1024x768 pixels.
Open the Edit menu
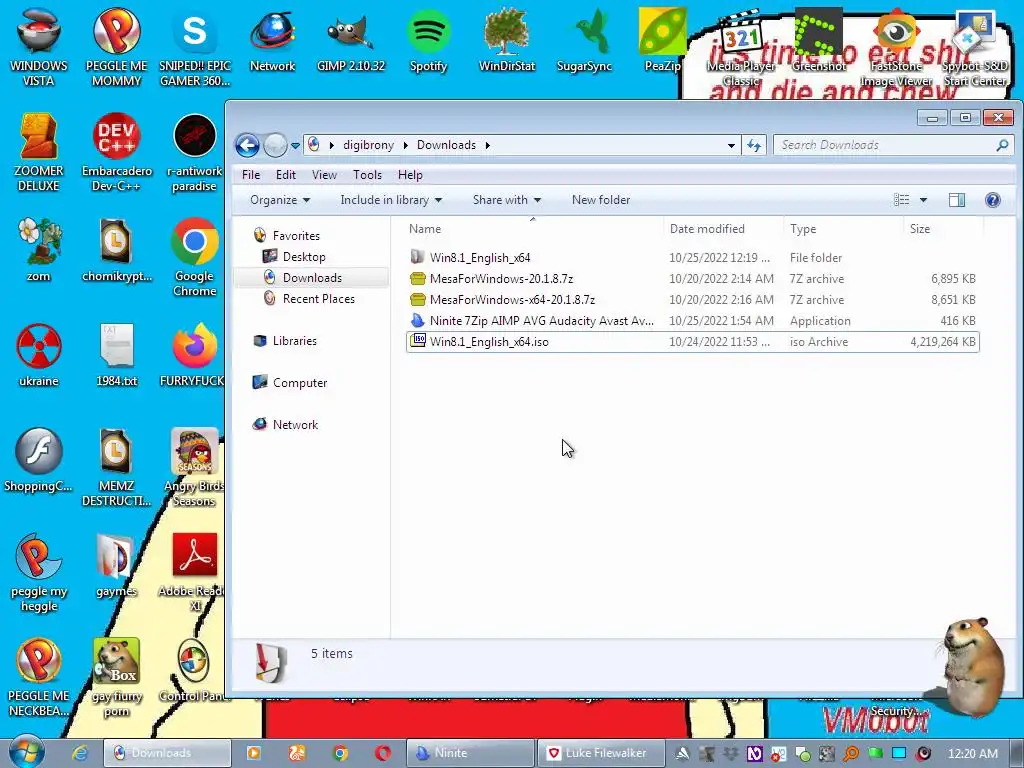pyautogui.click(x=285, y=175)
